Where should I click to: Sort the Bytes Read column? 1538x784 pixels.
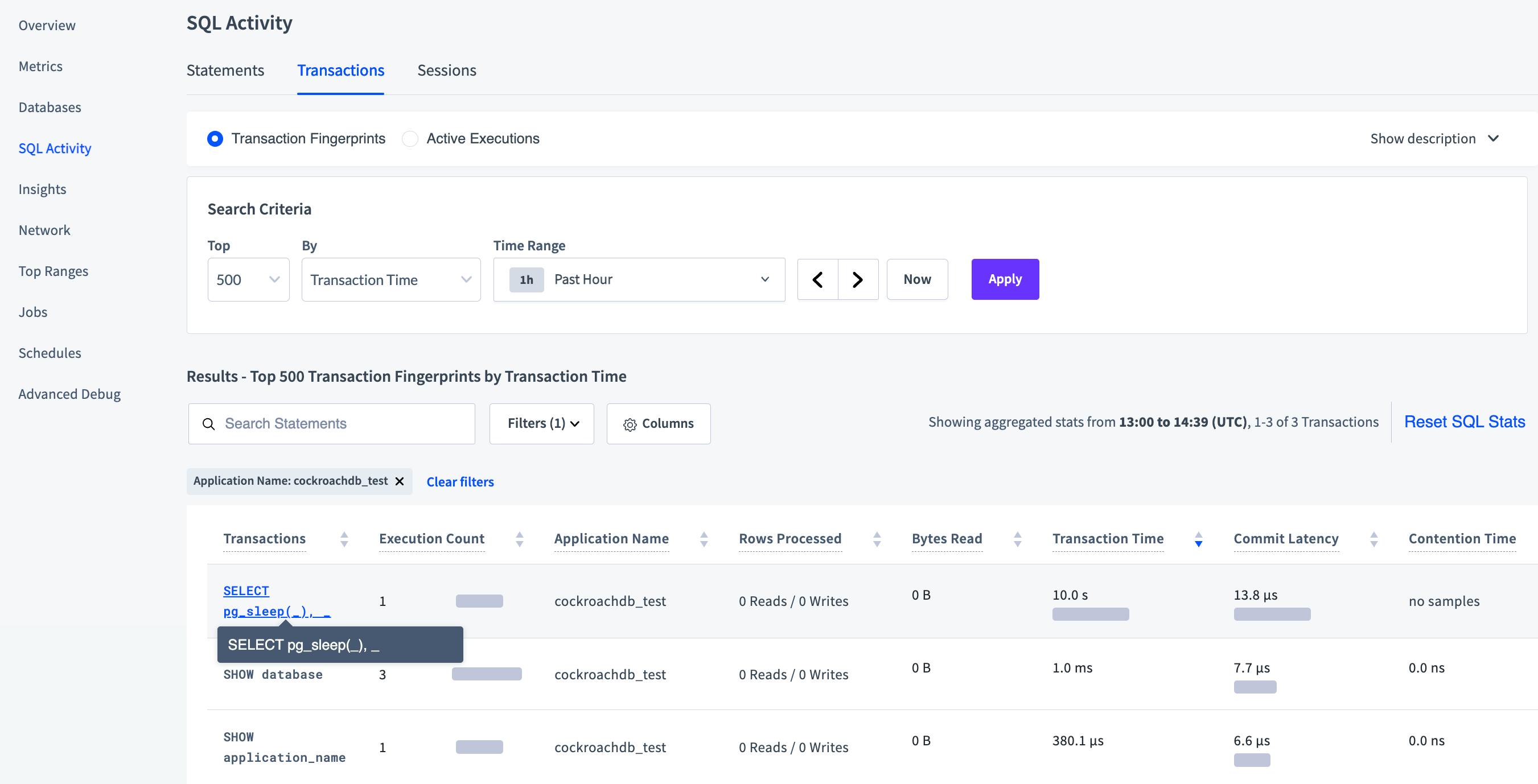pos(1017,539)
